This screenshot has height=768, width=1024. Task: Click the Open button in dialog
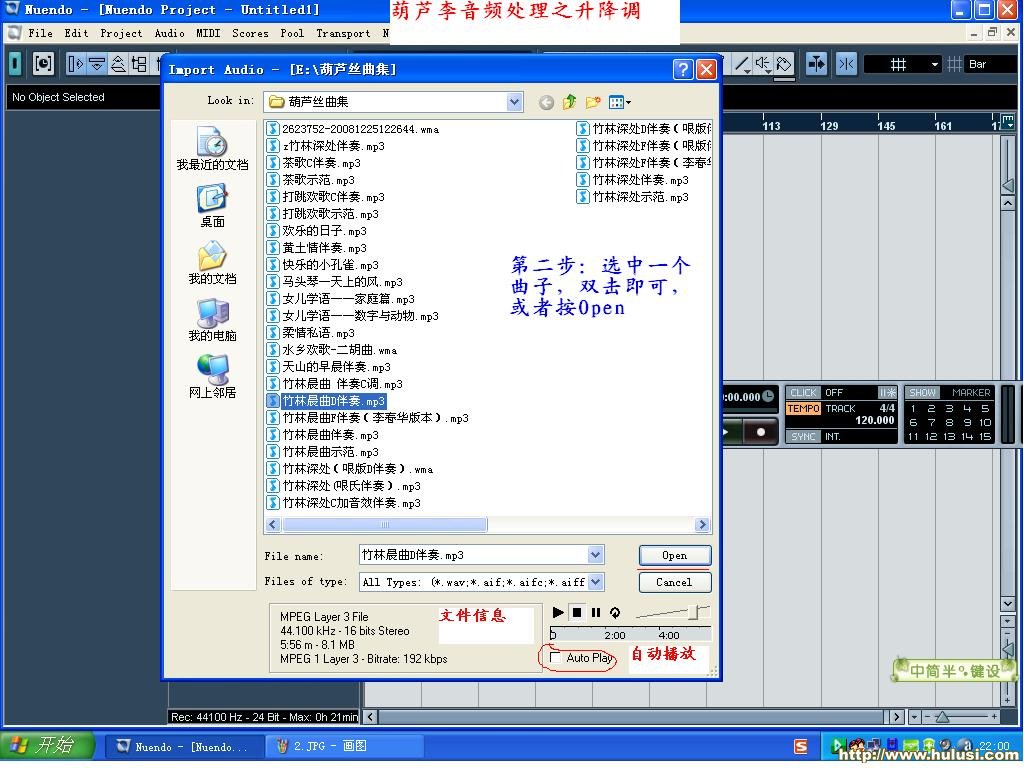675,556
